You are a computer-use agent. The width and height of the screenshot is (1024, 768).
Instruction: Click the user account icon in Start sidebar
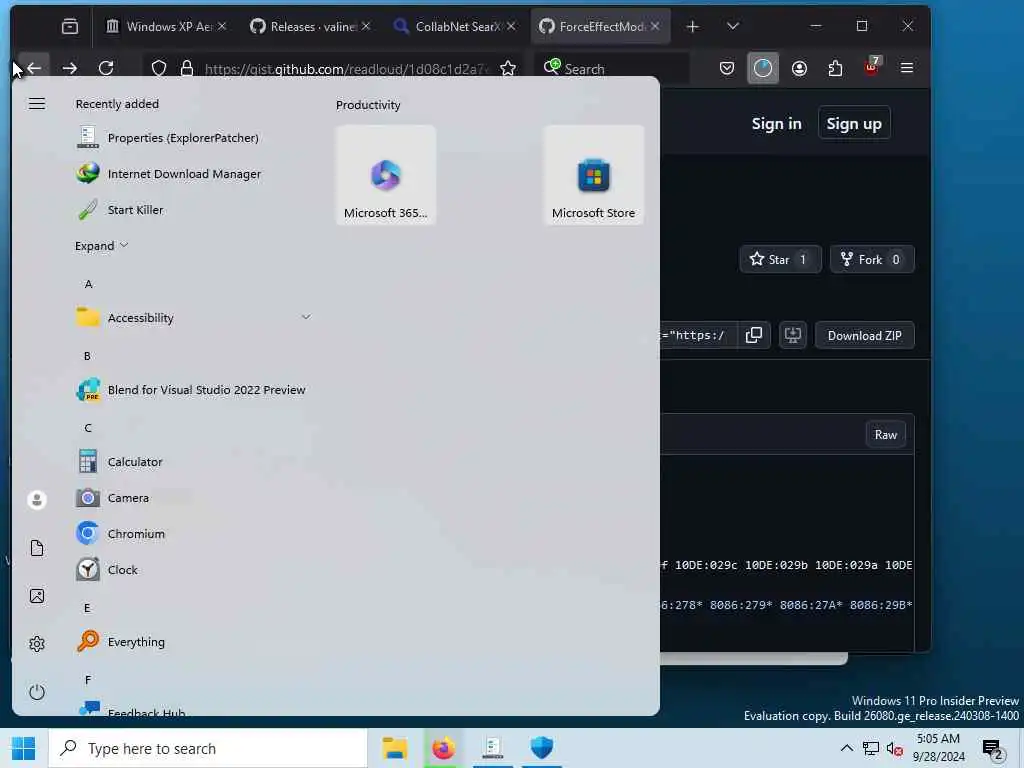click(37, 500)
